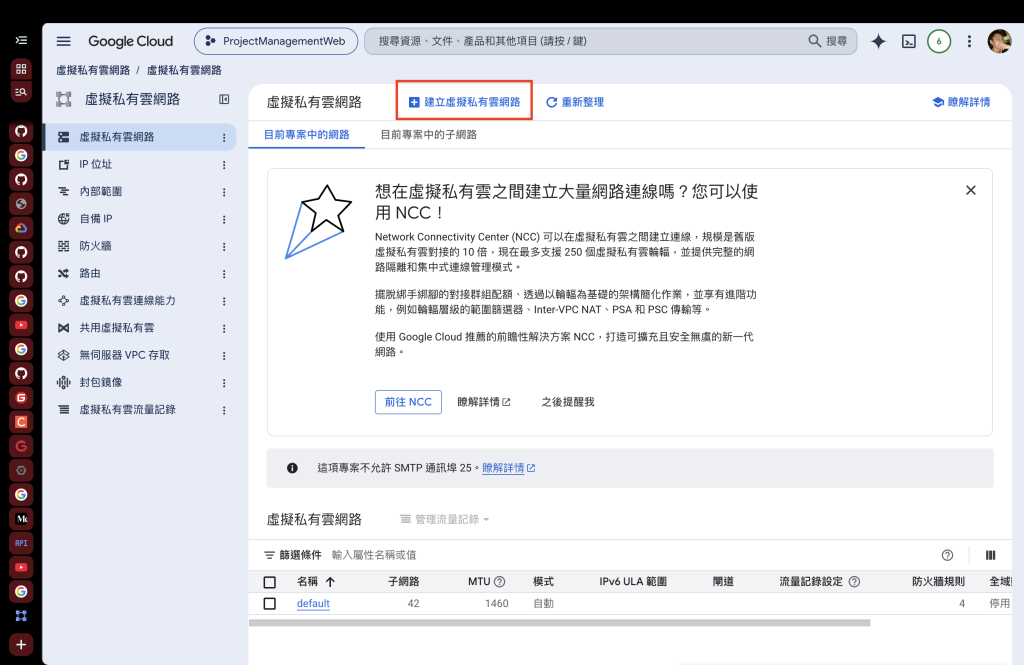
Task: Open more options for 虛擬私有雲網路 sidebar item
Action: click(x=224, y=138)
